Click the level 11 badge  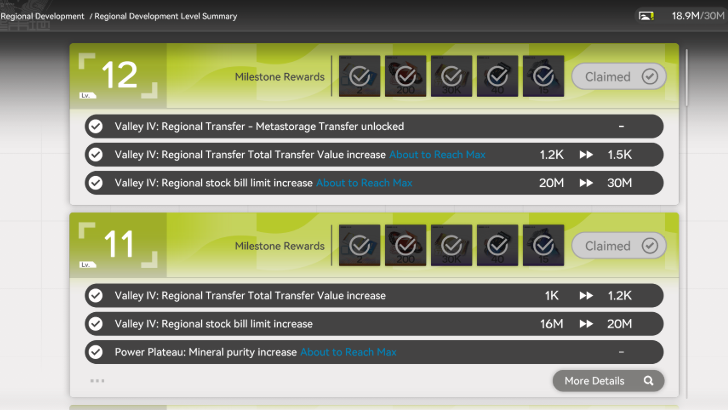[x=118, y=245]
